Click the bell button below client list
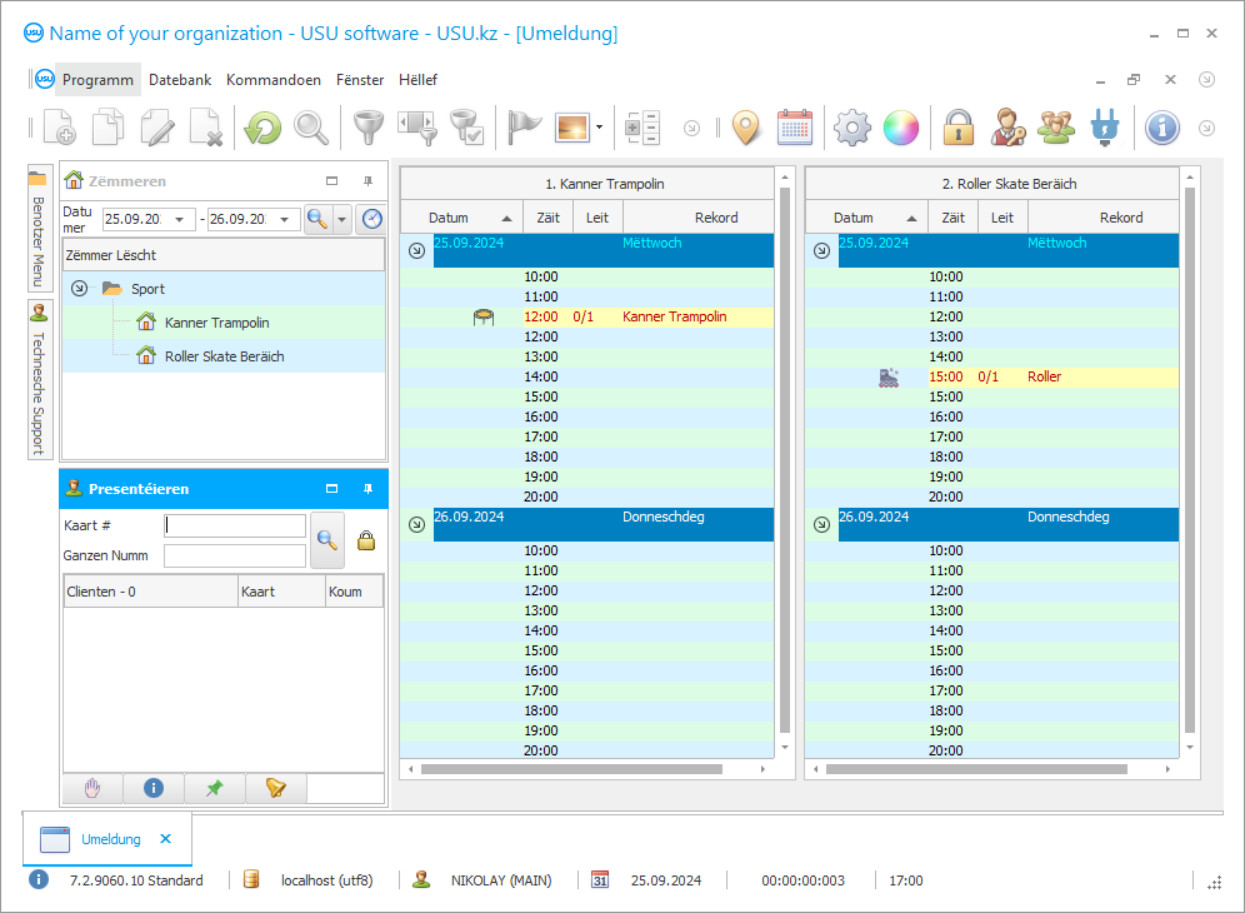Viewport: 1245px width, 913px height. pos(276,788)
